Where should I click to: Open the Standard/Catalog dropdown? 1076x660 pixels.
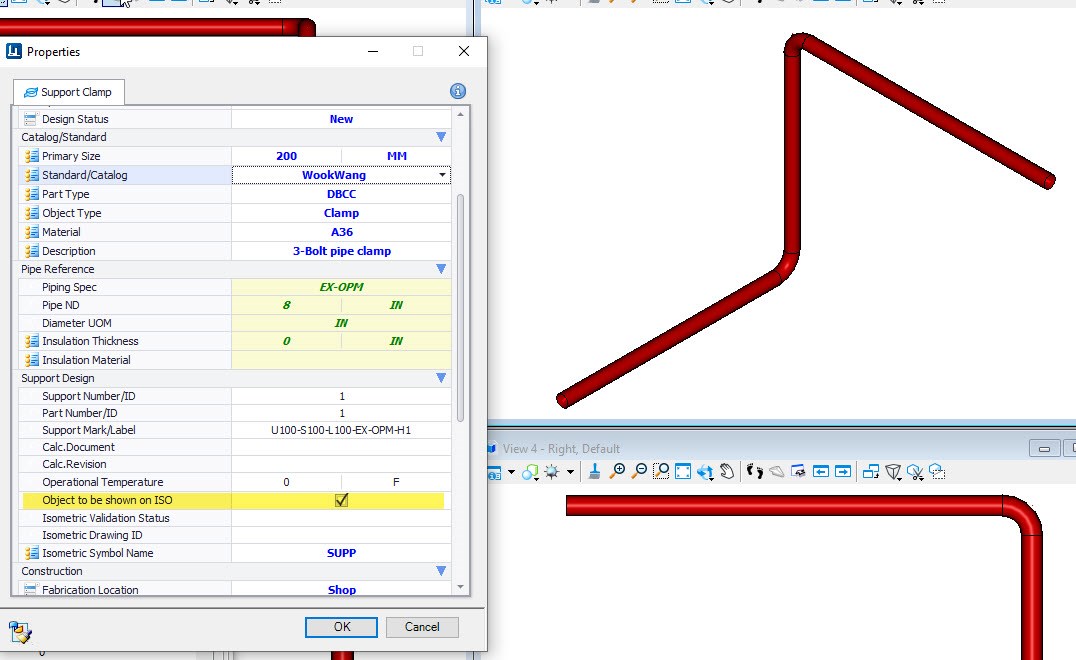[x=442, y=175]
